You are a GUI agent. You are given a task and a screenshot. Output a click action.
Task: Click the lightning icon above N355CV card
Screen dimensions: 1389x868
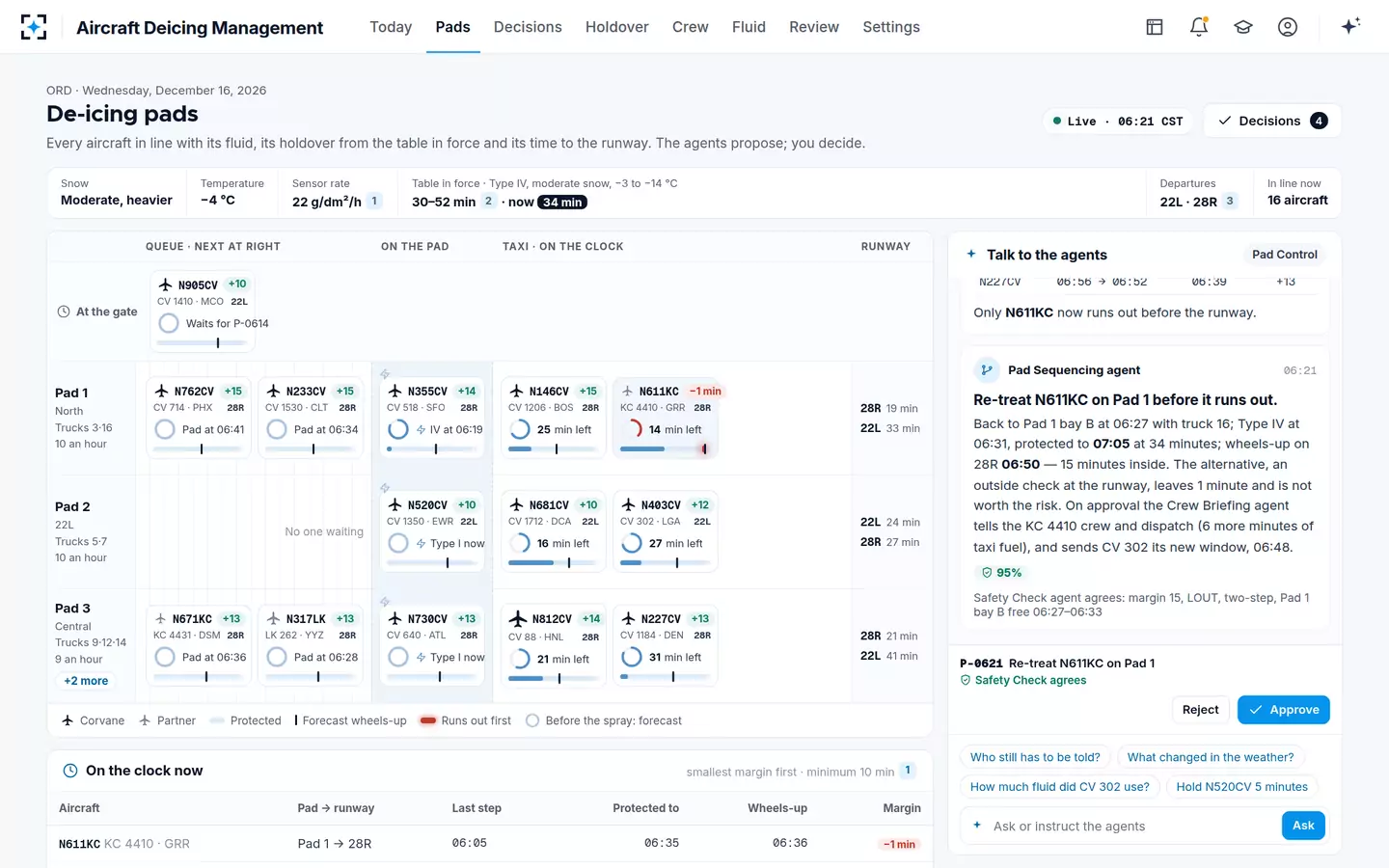pos(385,374)
